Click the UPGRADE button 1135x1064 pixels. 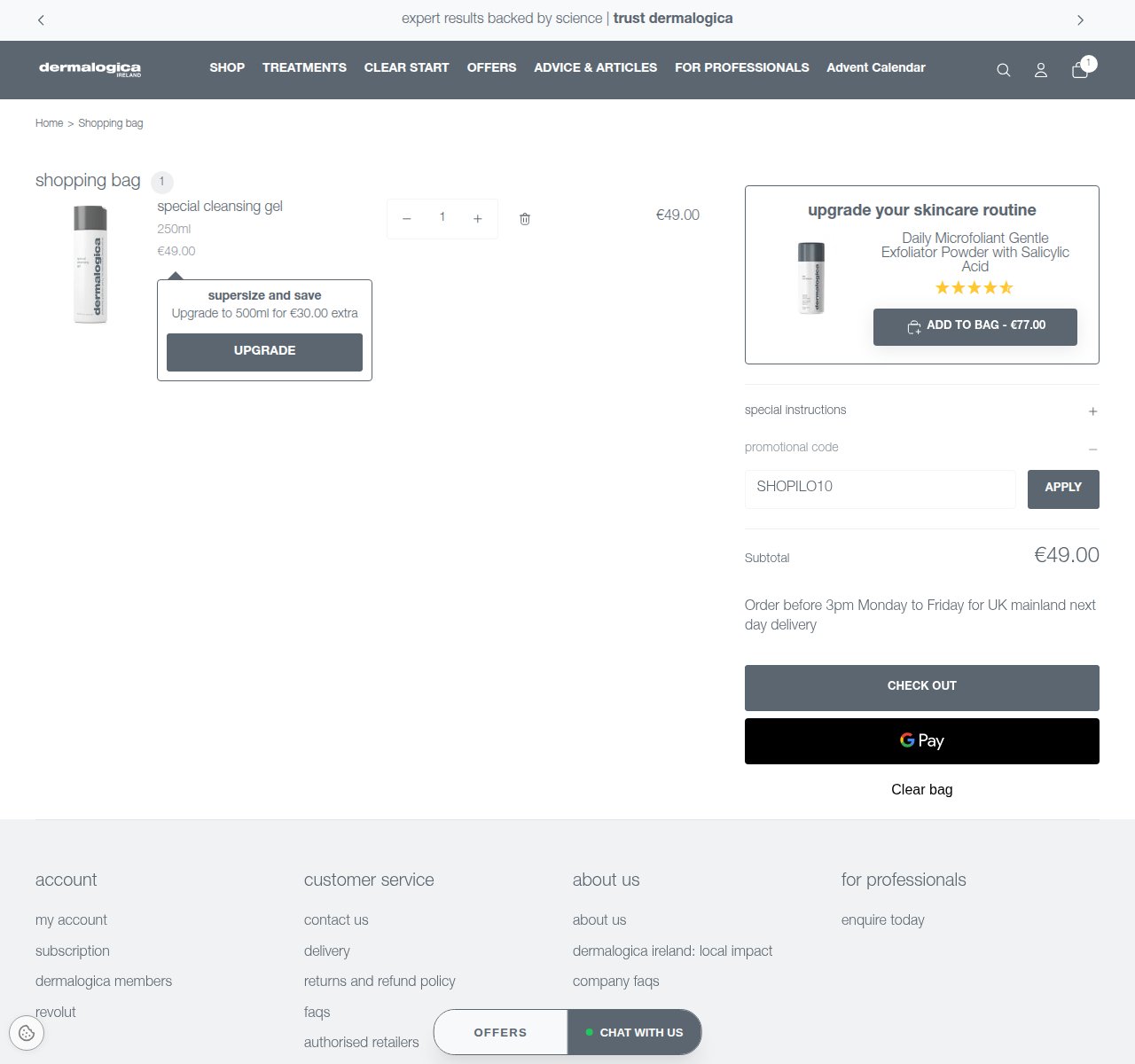click(264, 352)
